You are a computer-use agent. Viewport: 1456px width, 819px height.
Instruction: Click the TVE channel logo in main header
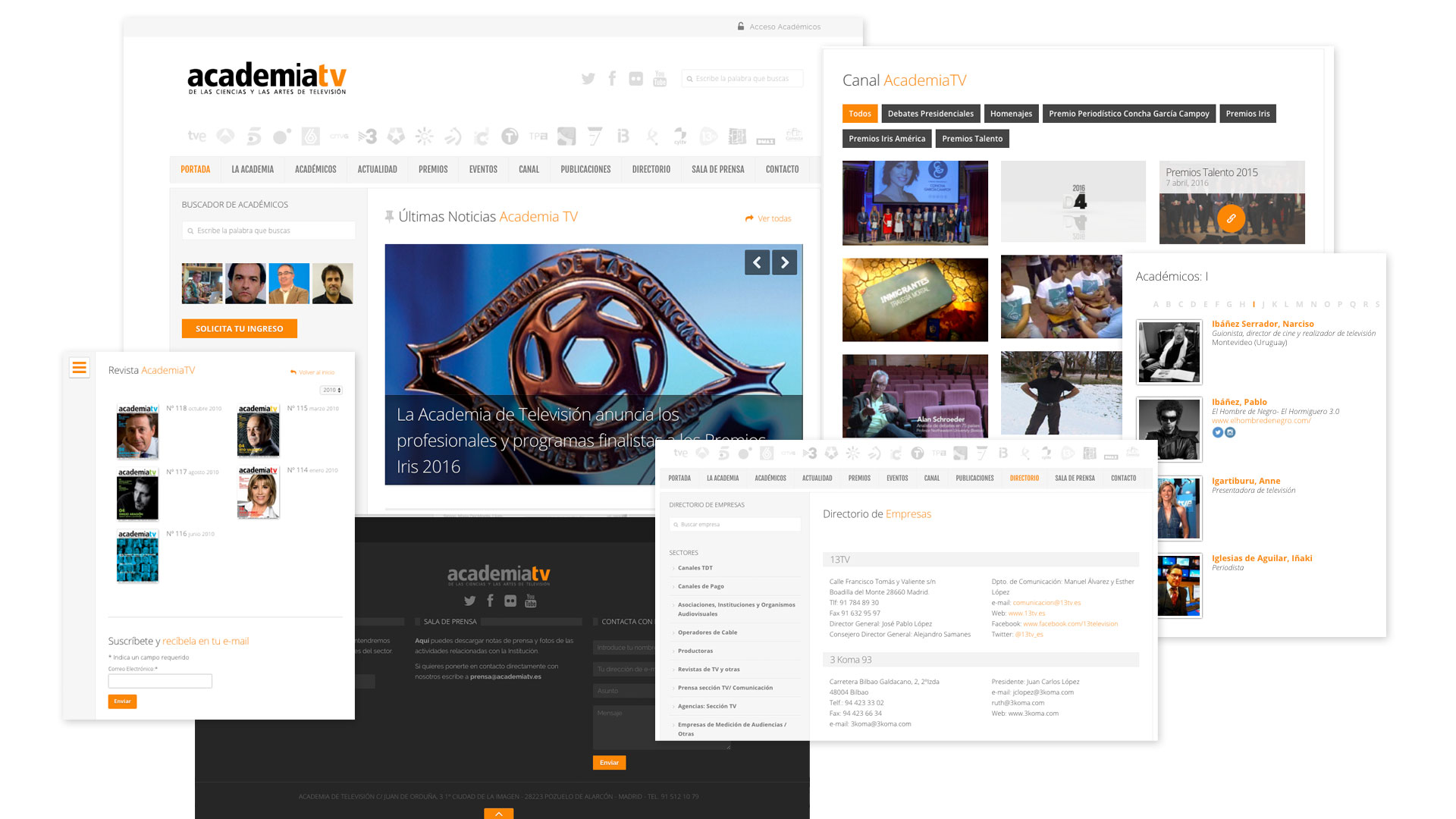(196, 136)
